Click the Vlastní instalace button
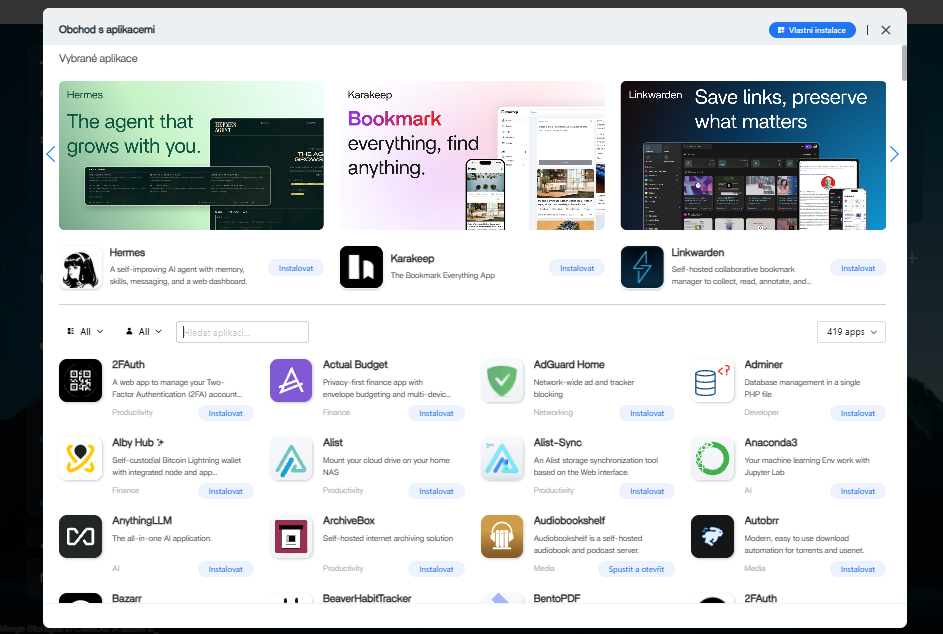Viewport: 943px width, 634px height. (812, 30)
